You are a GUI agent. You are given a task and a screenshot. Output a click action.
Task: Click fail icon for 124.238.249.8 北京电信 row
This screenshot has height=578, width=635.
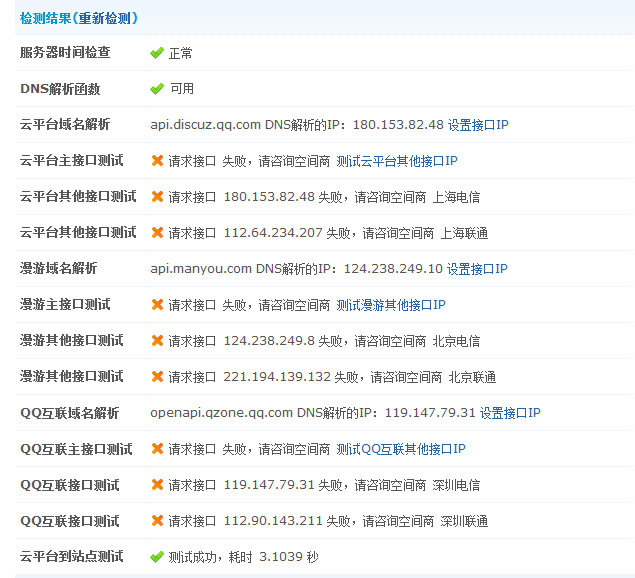click(157, 341)
